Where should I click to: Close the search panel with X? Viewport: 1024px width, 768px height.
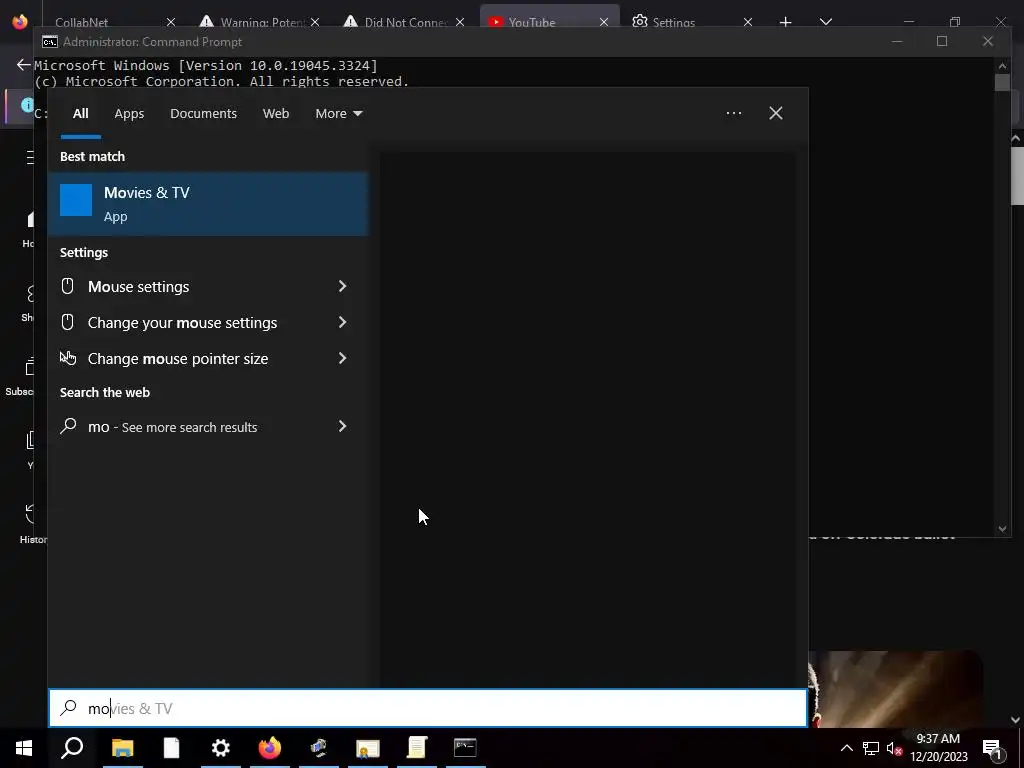(x=776, y=113)
